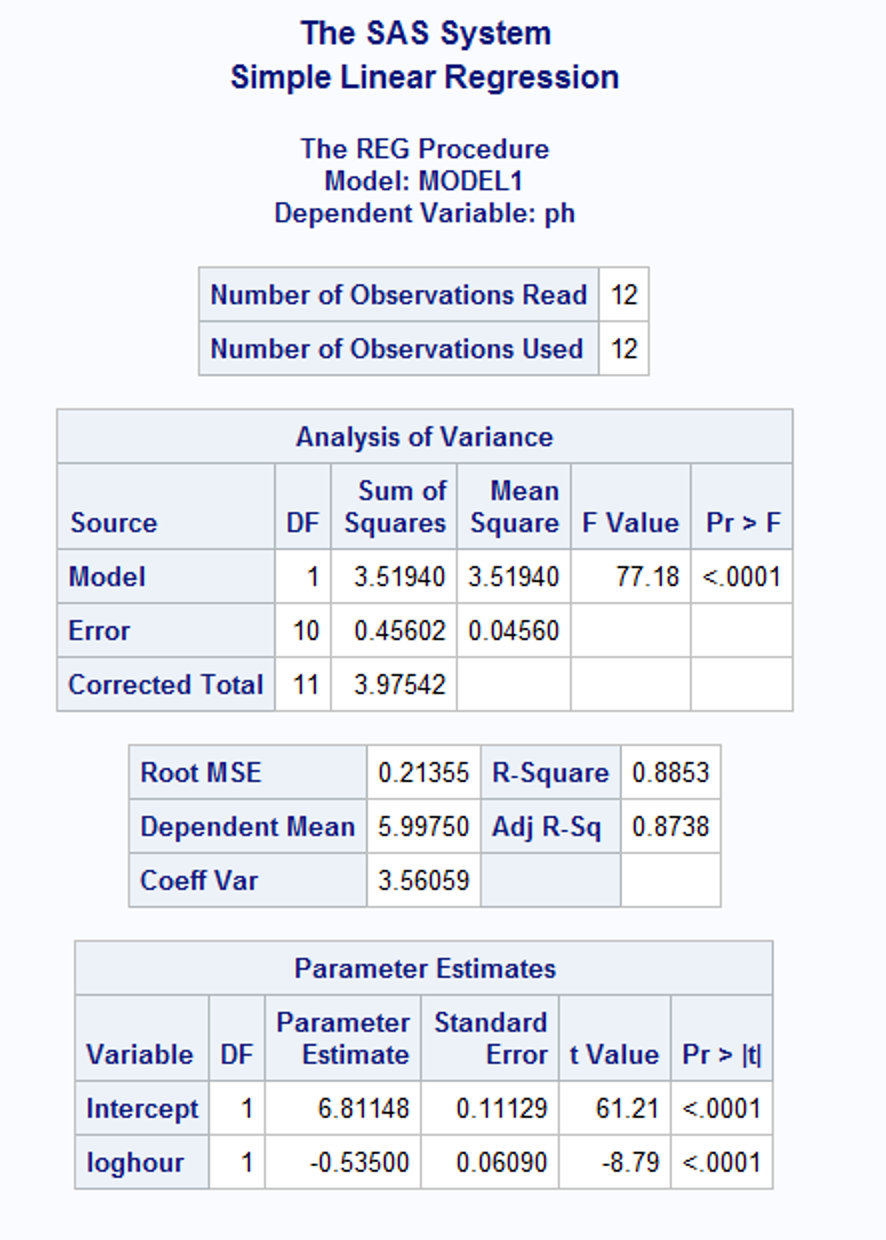
Task: Click the value 12 beside Observations Used
Action: [624, 349]
